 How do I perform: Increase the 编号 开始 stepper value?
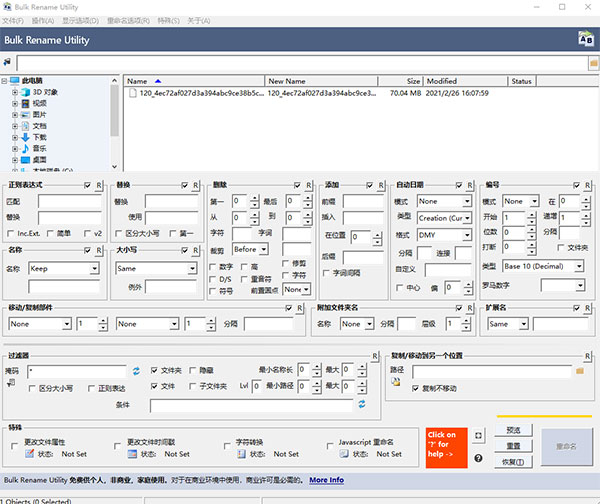point(531,215)
